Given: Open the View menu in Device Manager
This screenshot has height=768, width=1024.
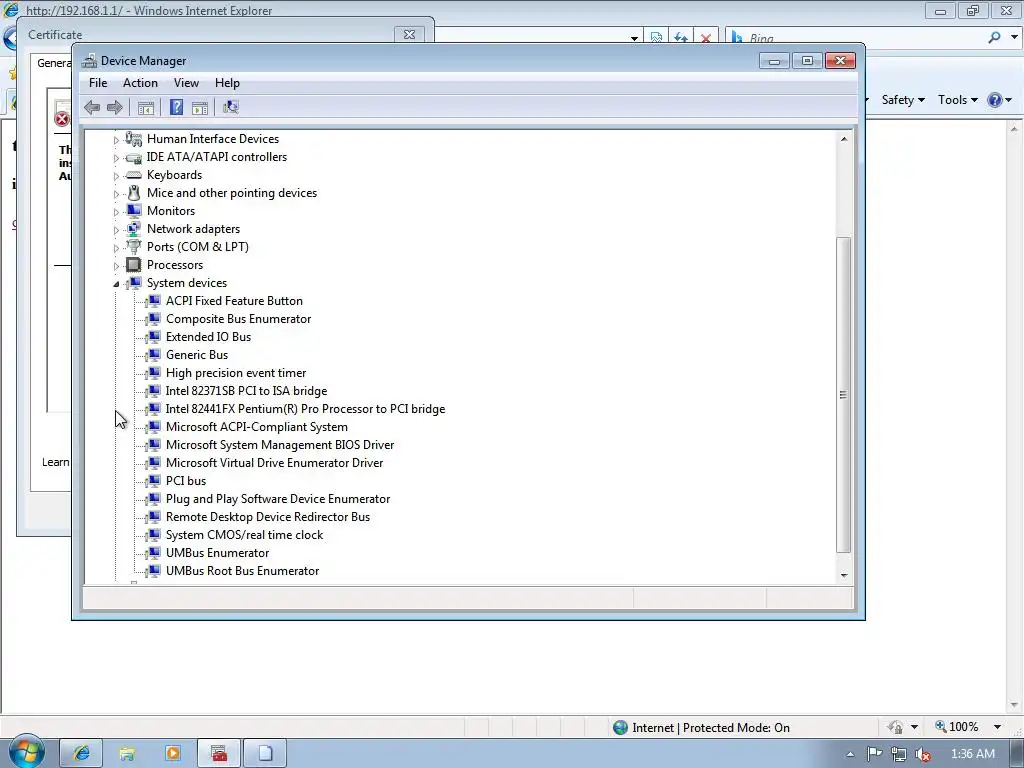Looking at the screenshot, I should tap(186, 83).
